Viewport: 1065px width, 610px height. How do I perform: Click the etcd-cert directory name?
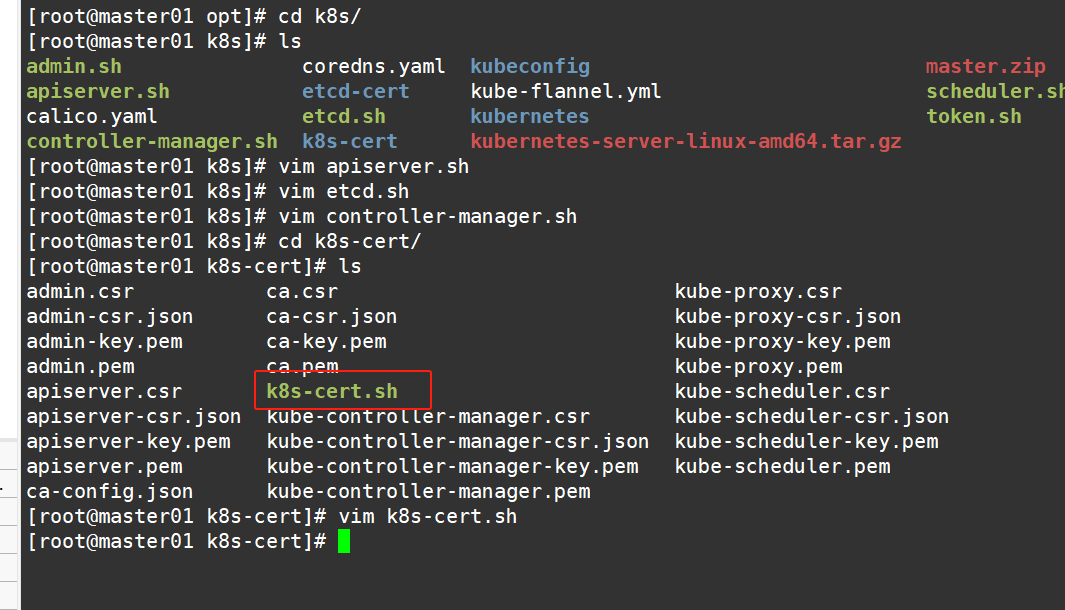(356, 92)
